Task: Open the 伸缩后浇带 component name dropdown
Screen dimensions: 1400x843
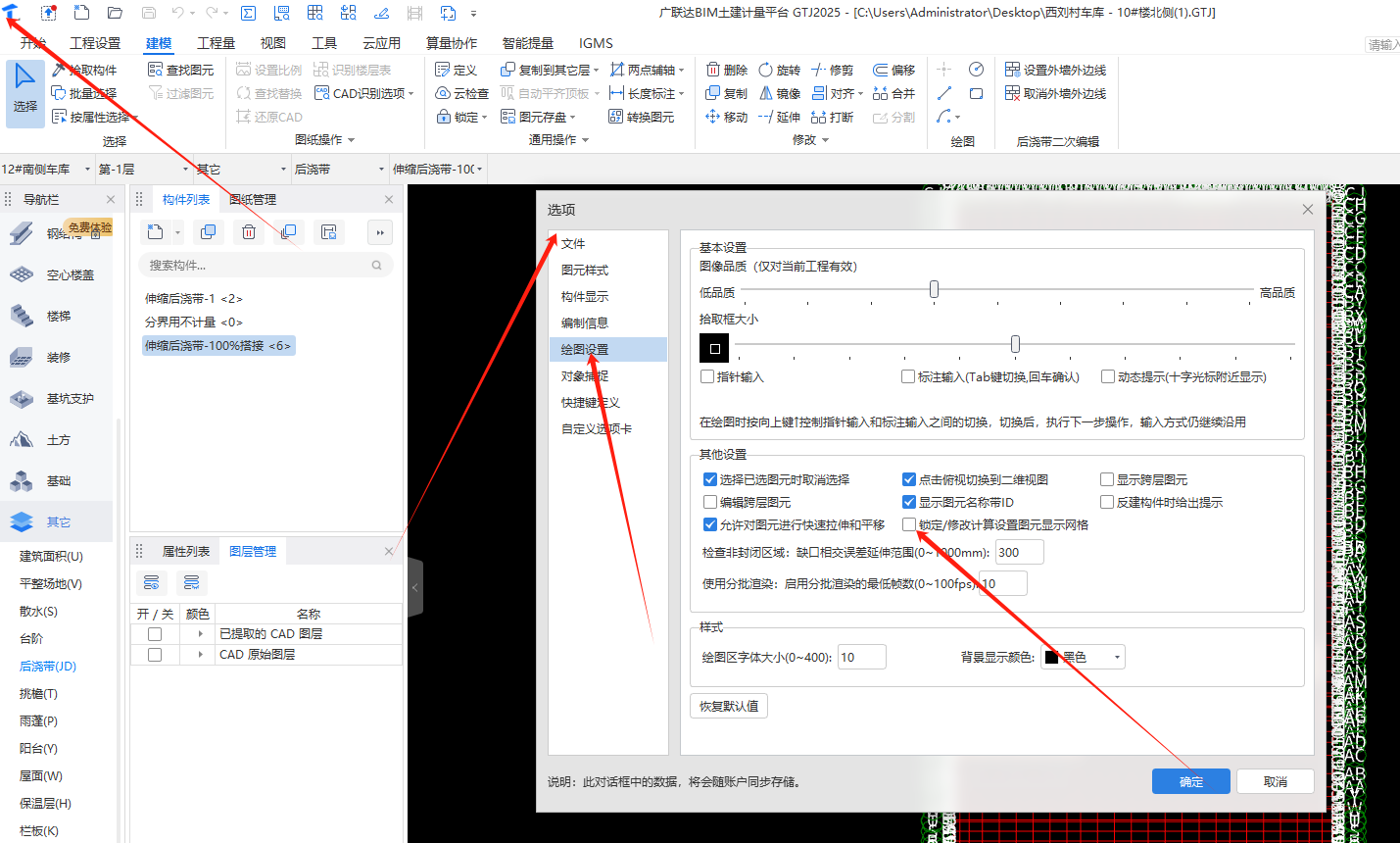Action: (480, 169)
